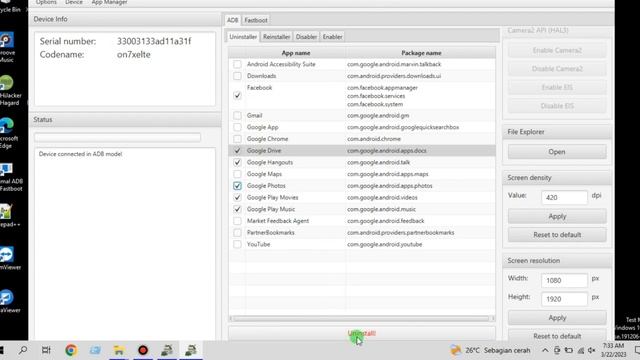Check the Market Feedback Agent checkbox
Viewport: 640px width, 360px height.
[x=237, y=221]
